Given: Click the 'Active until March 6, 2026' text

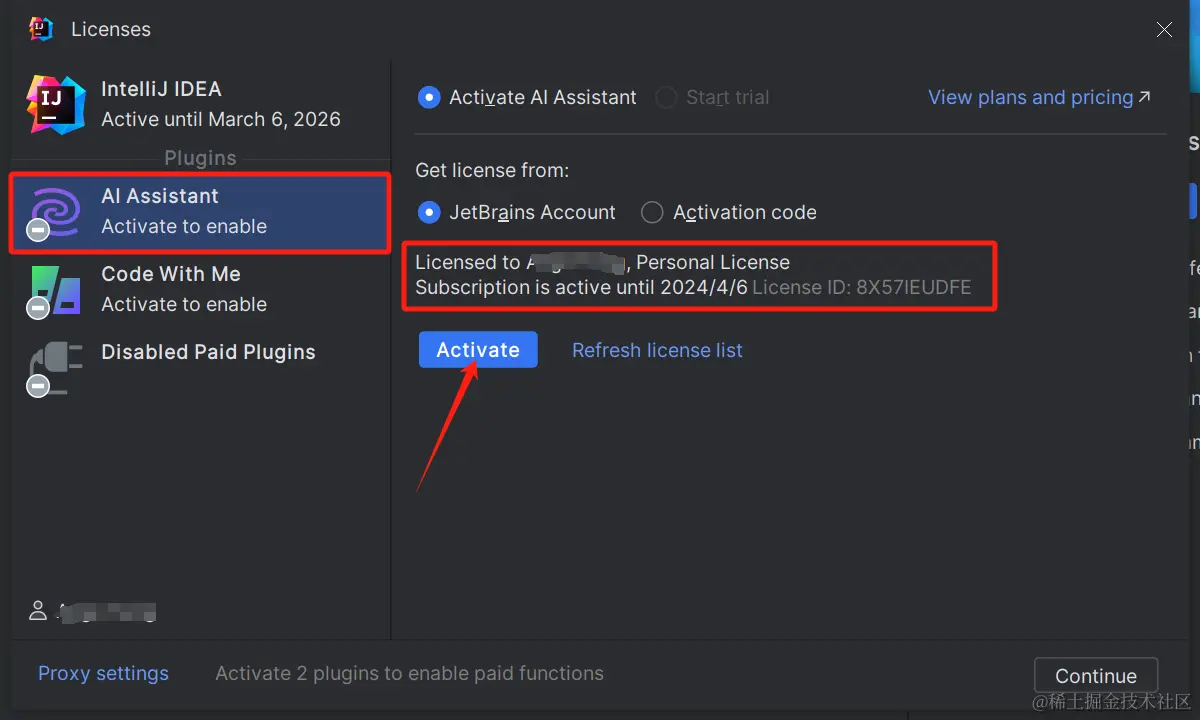Looking at the screenshot, I should [x=221, y=119].
